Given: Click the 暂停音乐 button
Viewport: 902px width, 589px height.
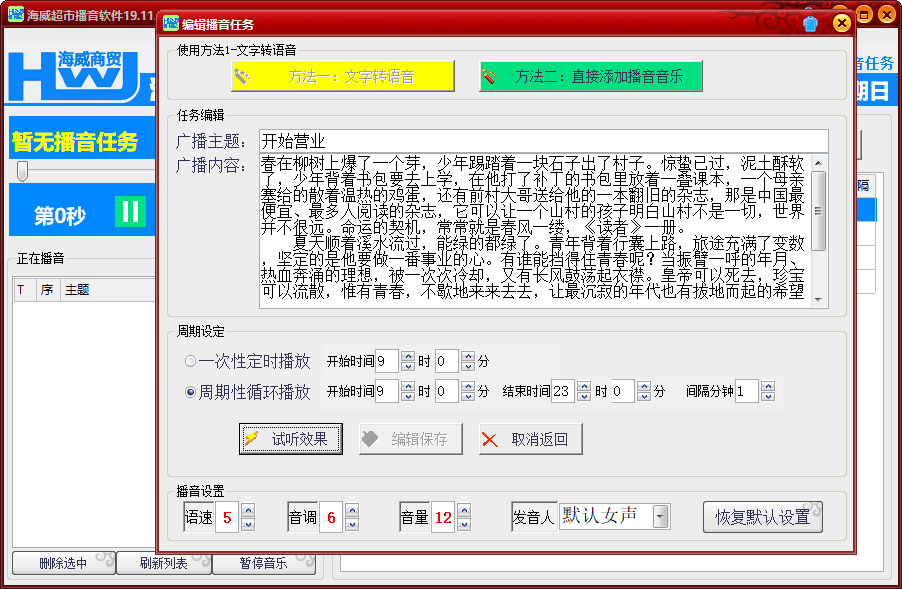Looking at the screenshot, I should [x=264, y=563].
